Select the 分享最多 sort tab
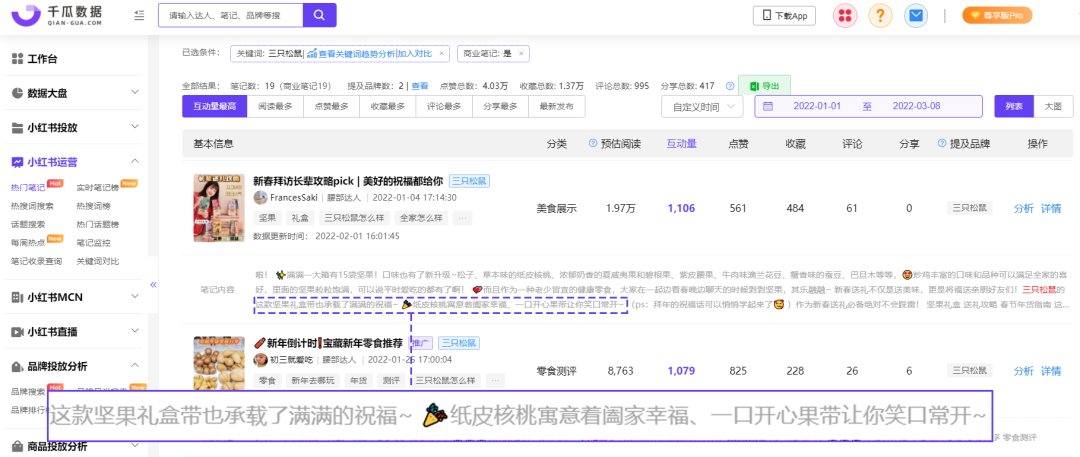 (500, 106)
